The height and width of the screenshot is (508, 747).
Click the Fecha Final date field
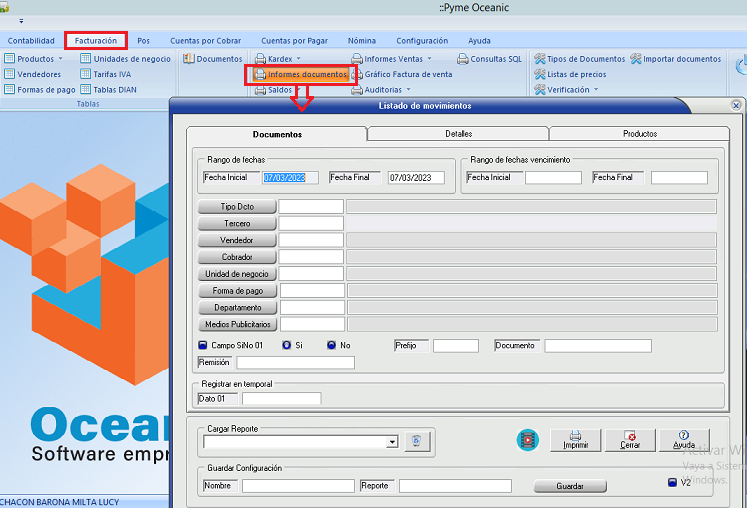[x=416, y=178]
